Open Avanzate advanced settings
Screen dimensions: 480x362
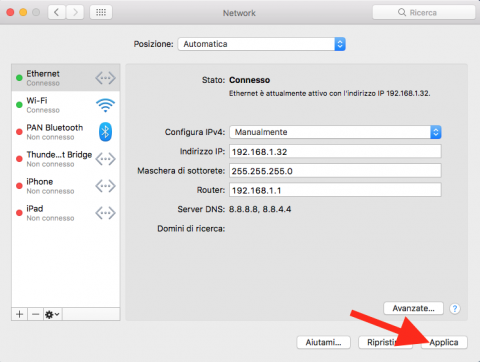413,308
